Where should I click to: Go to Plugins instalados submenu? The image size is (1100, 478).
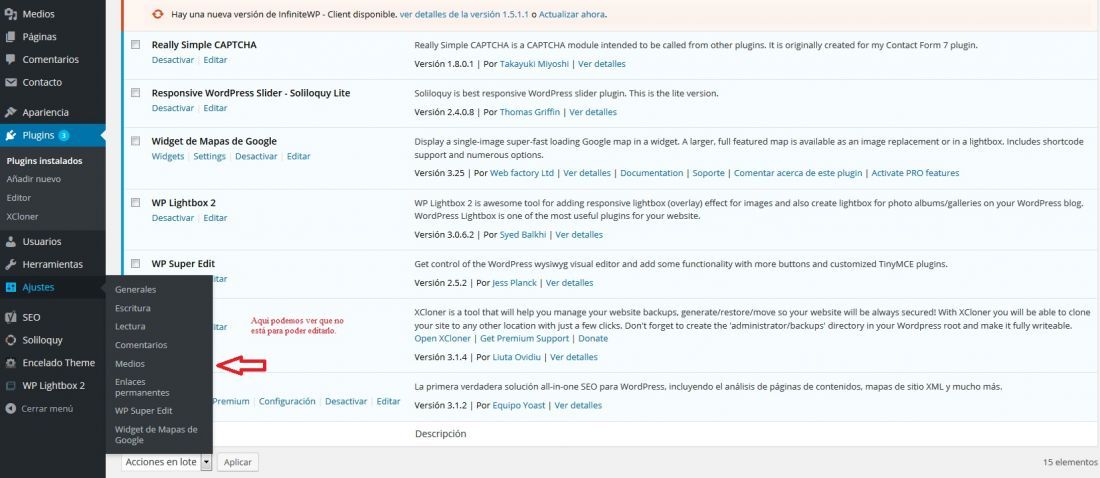point(44,161)
